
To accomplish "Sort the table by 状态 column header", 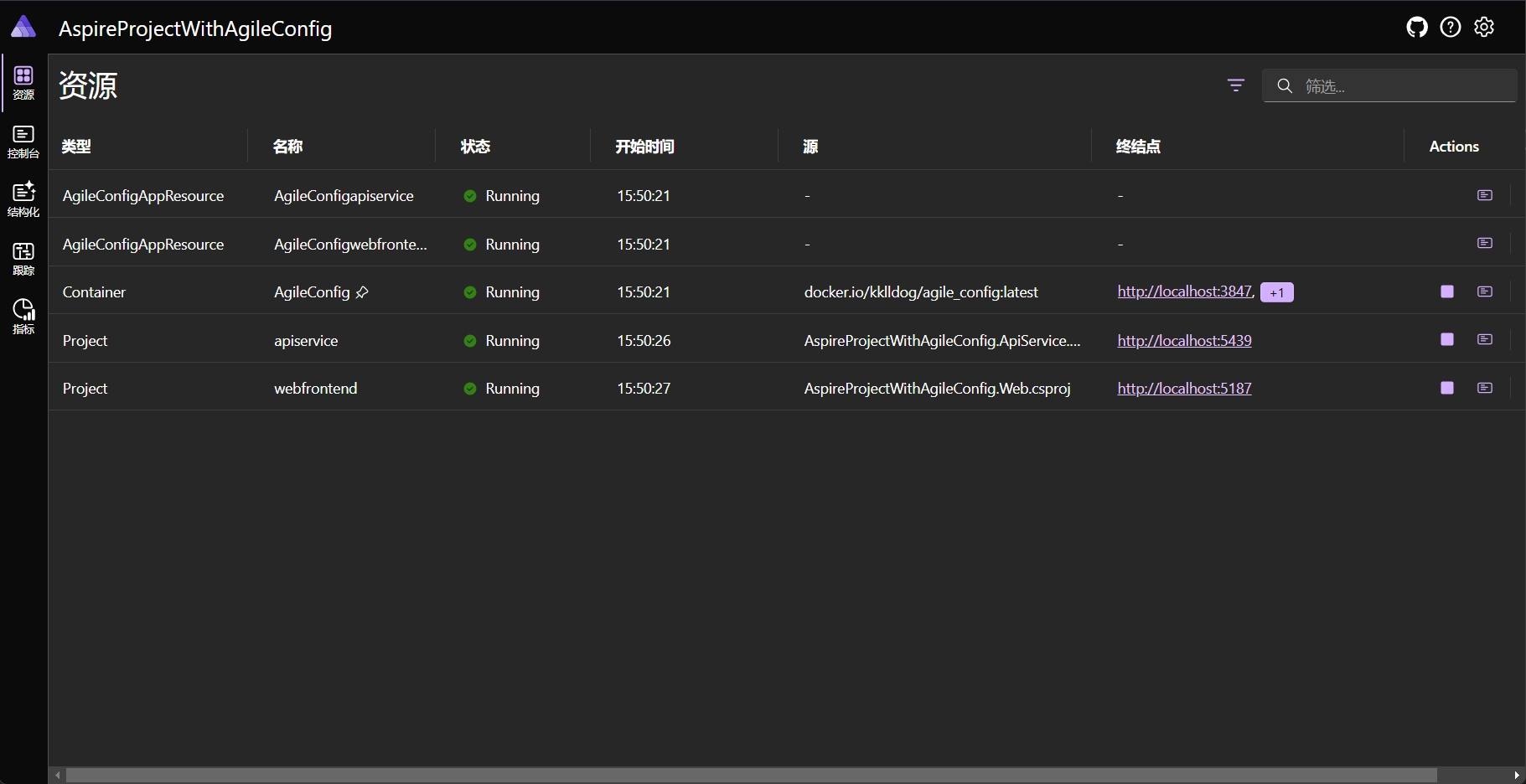I will [475, 147].
